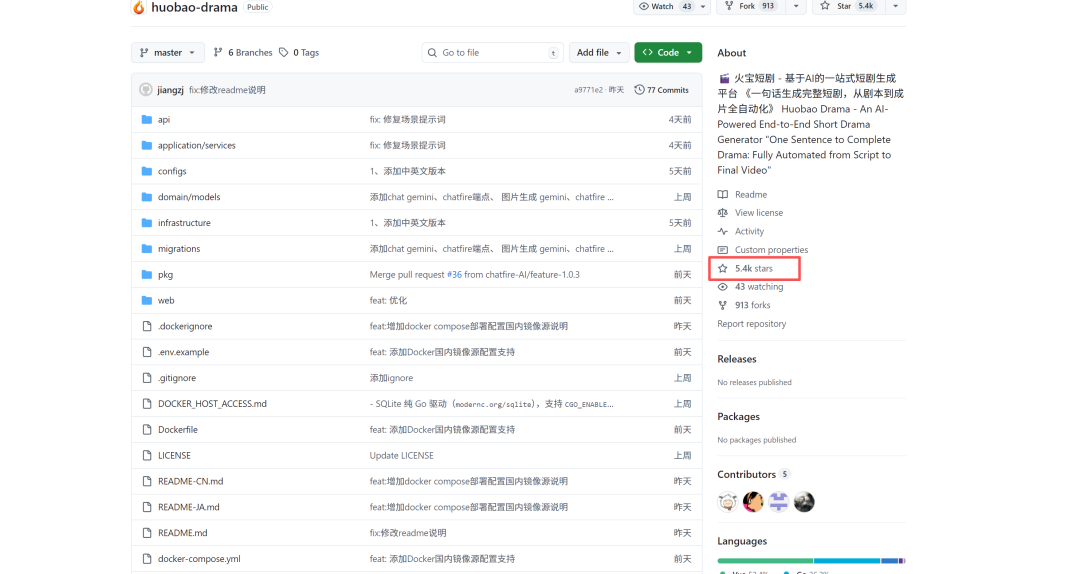Open pull request #36 link

click(454, 275)
